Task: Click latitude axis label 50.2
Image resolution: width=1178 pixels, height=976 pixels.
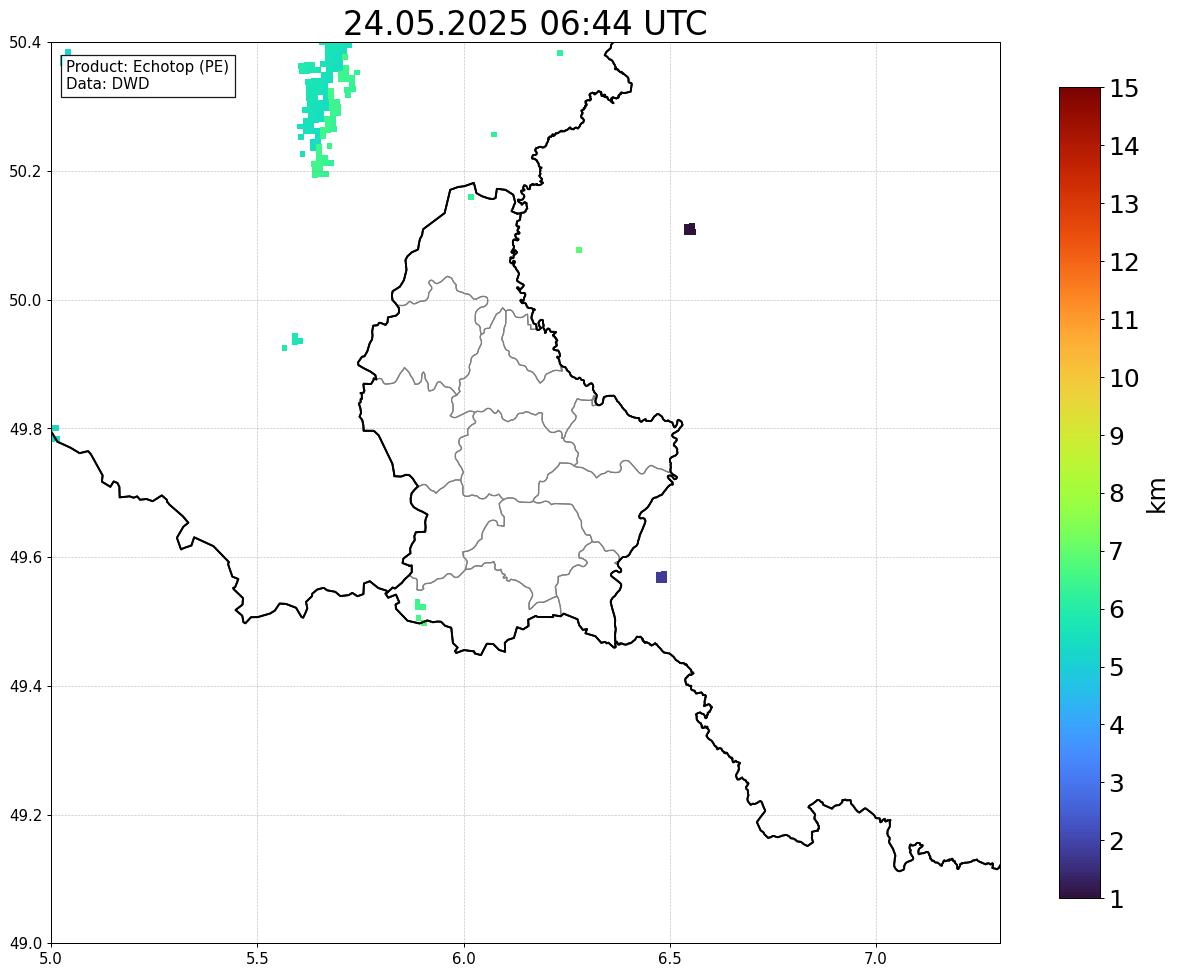Action: [x=25, y=171]
